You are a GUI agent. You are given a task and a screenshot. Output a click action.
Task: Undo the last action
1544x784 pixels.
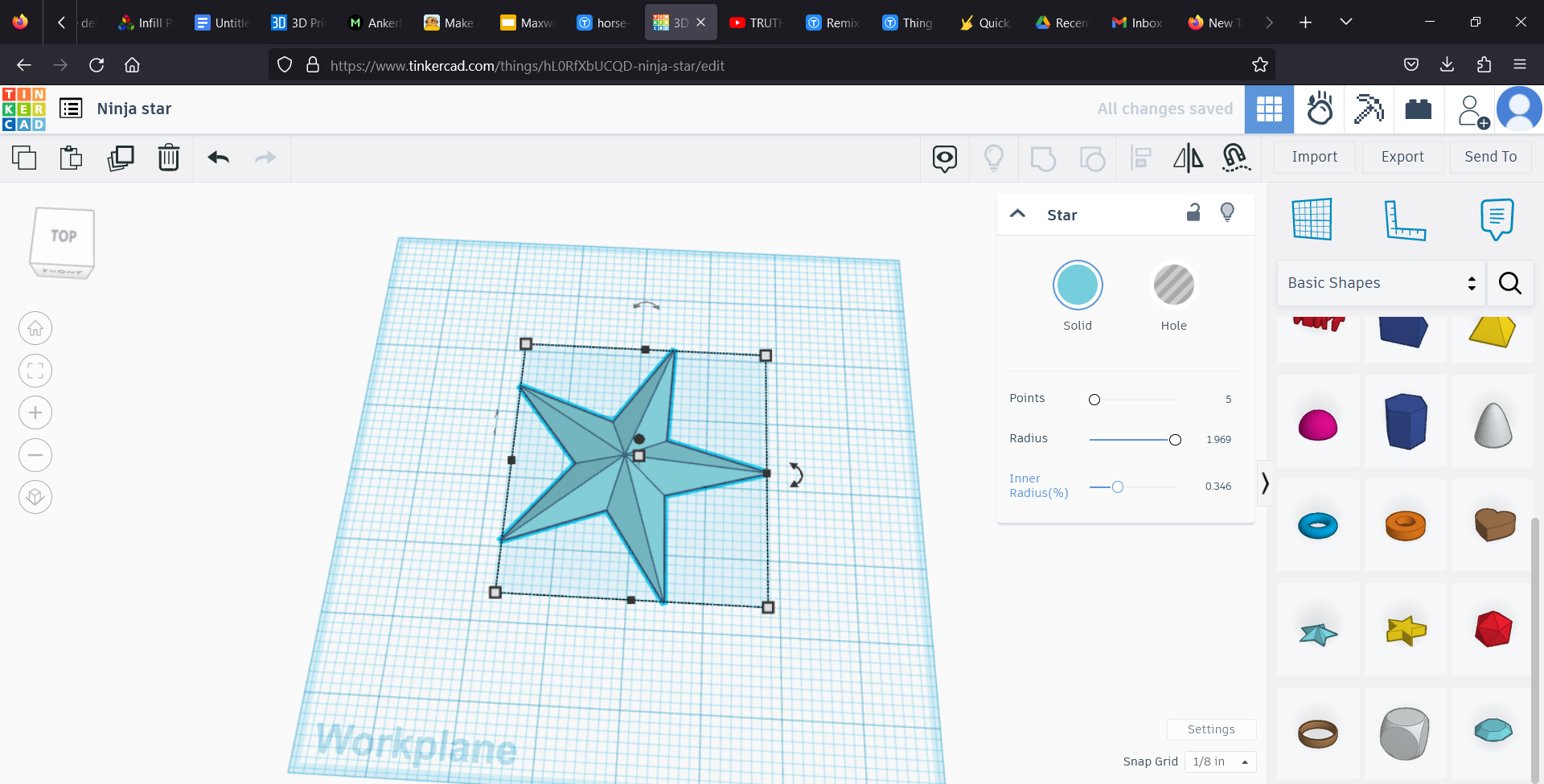[x=217, y=158]
